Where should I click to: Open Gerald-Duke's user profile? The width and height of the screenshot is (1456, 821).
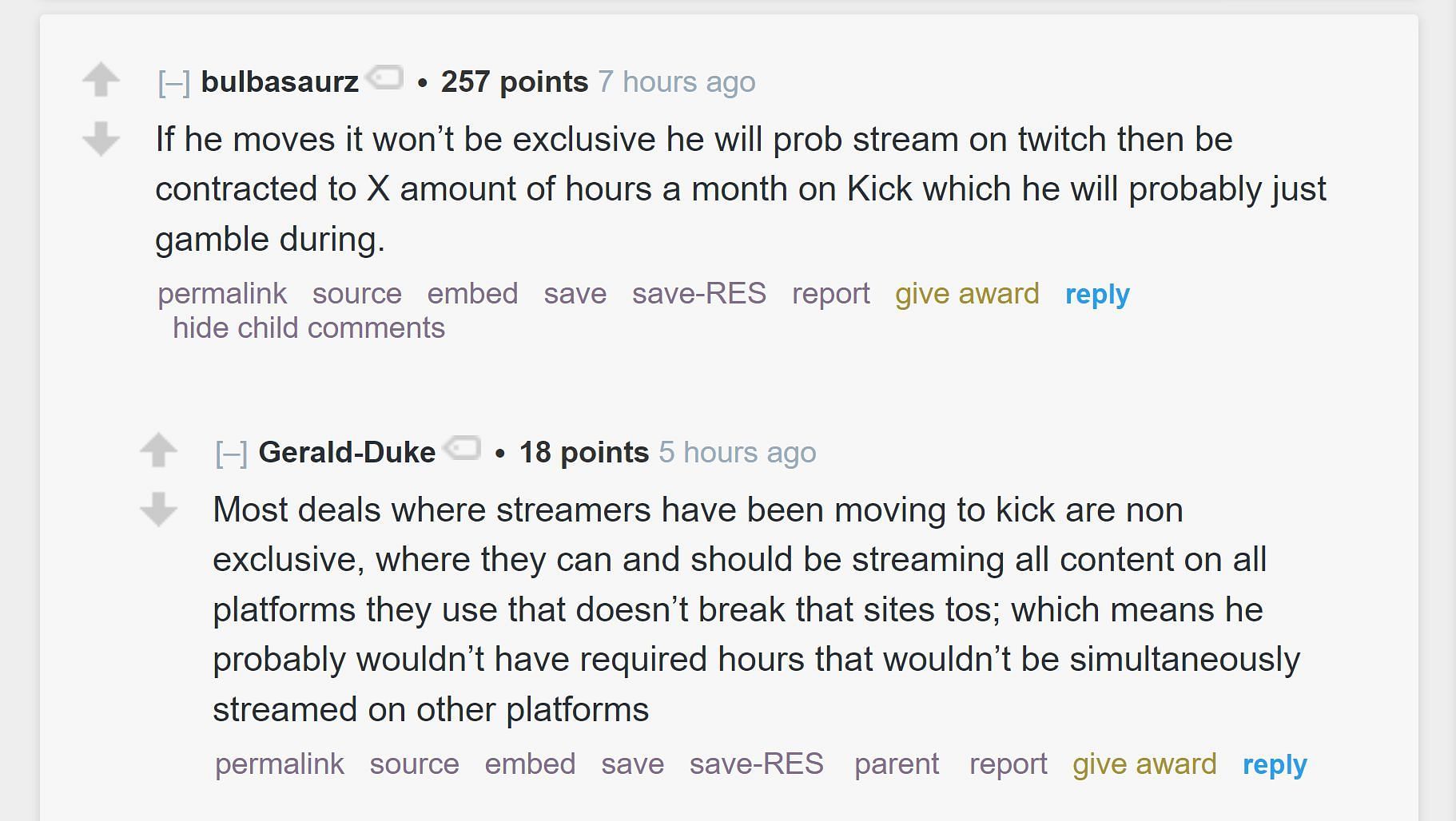[x=347, y=452]
